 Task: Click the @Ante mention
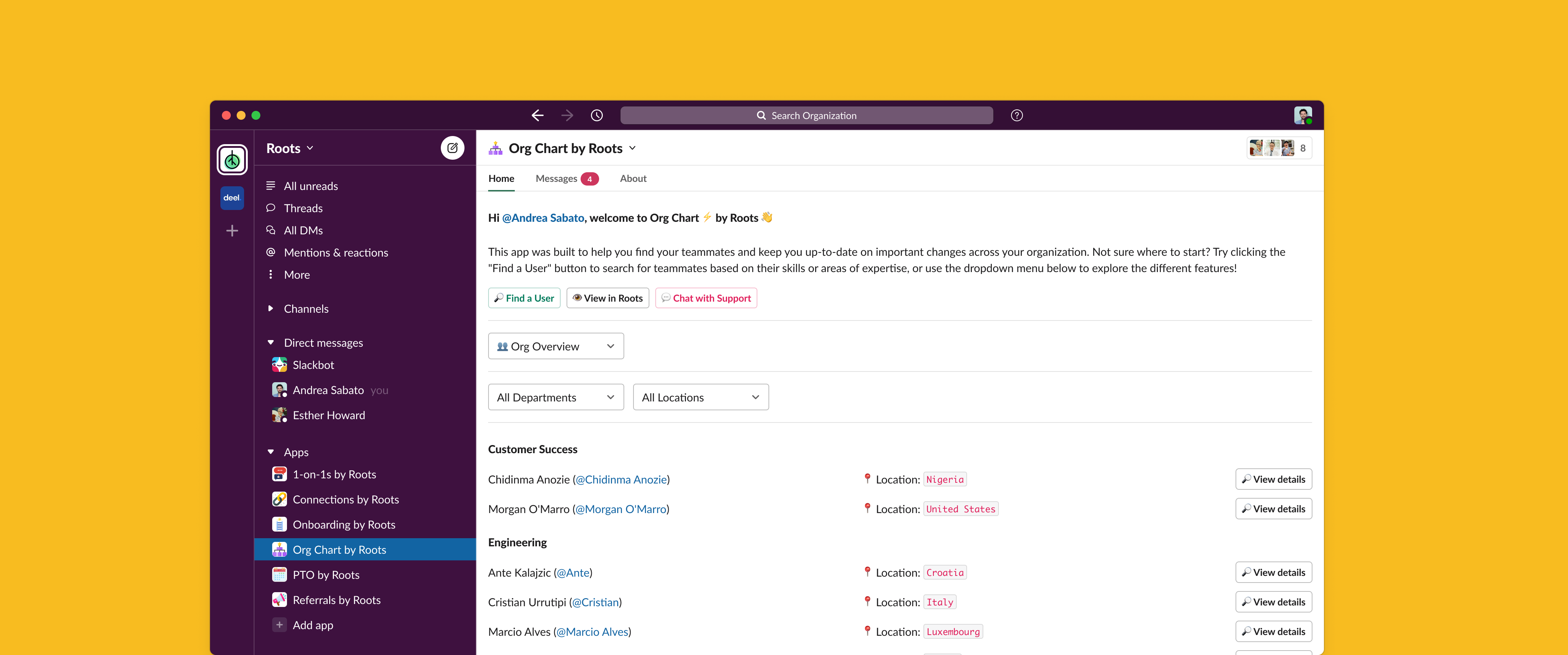573,572
